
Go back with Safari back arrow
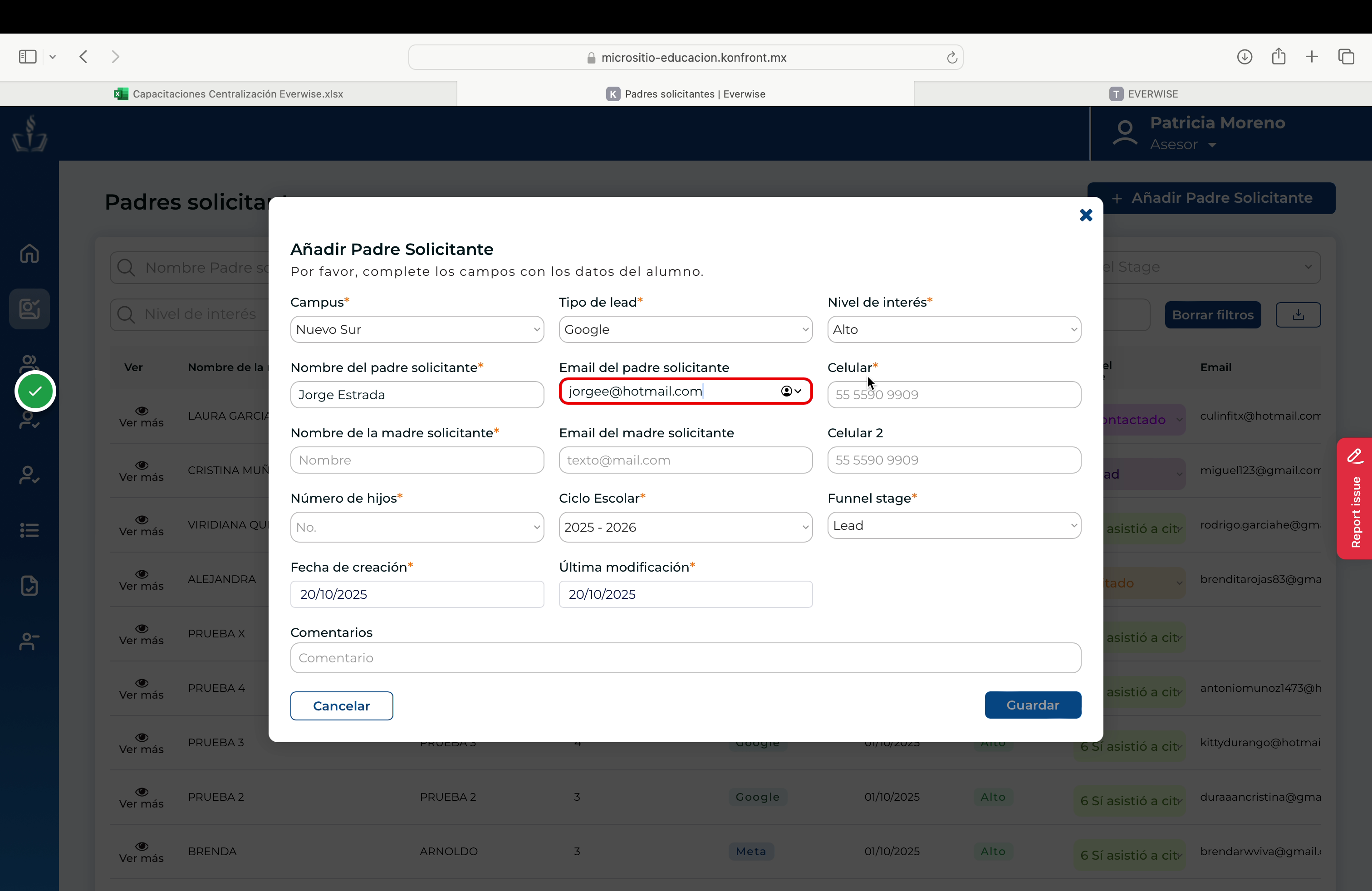pos(83,56)
